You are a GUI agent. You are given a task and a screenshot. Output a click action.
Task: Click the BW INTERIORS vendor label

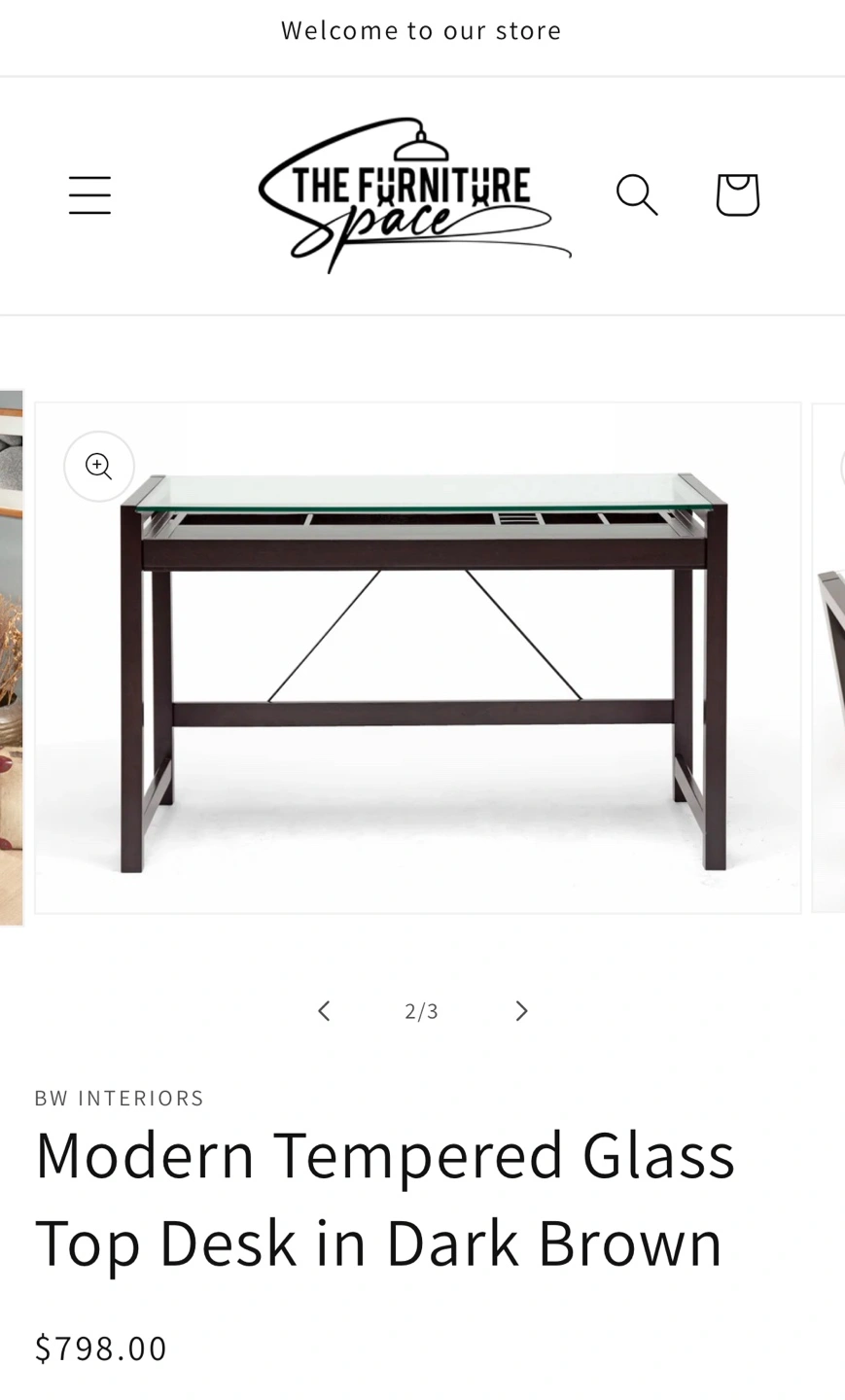(x=120, y=1098)
